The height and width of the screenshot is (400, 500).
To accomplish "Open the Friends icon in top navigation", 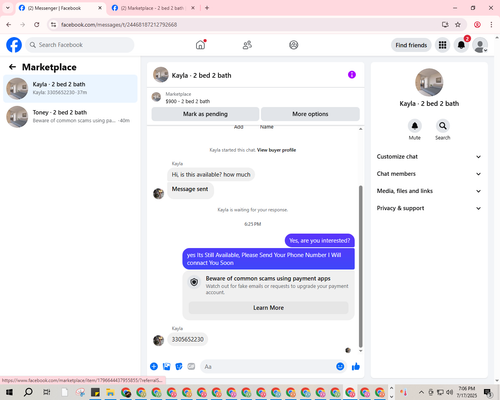I will [247, 45].
